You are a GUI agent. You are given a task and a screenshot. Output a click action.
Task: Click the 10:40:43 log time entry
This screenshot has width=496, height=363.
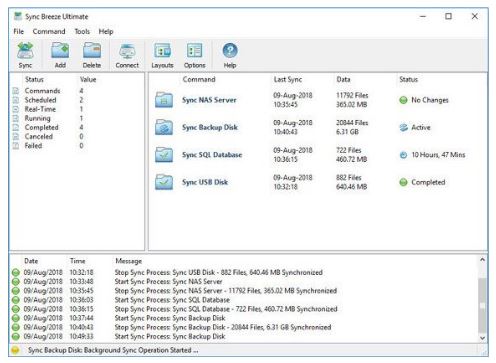(81, 327)
